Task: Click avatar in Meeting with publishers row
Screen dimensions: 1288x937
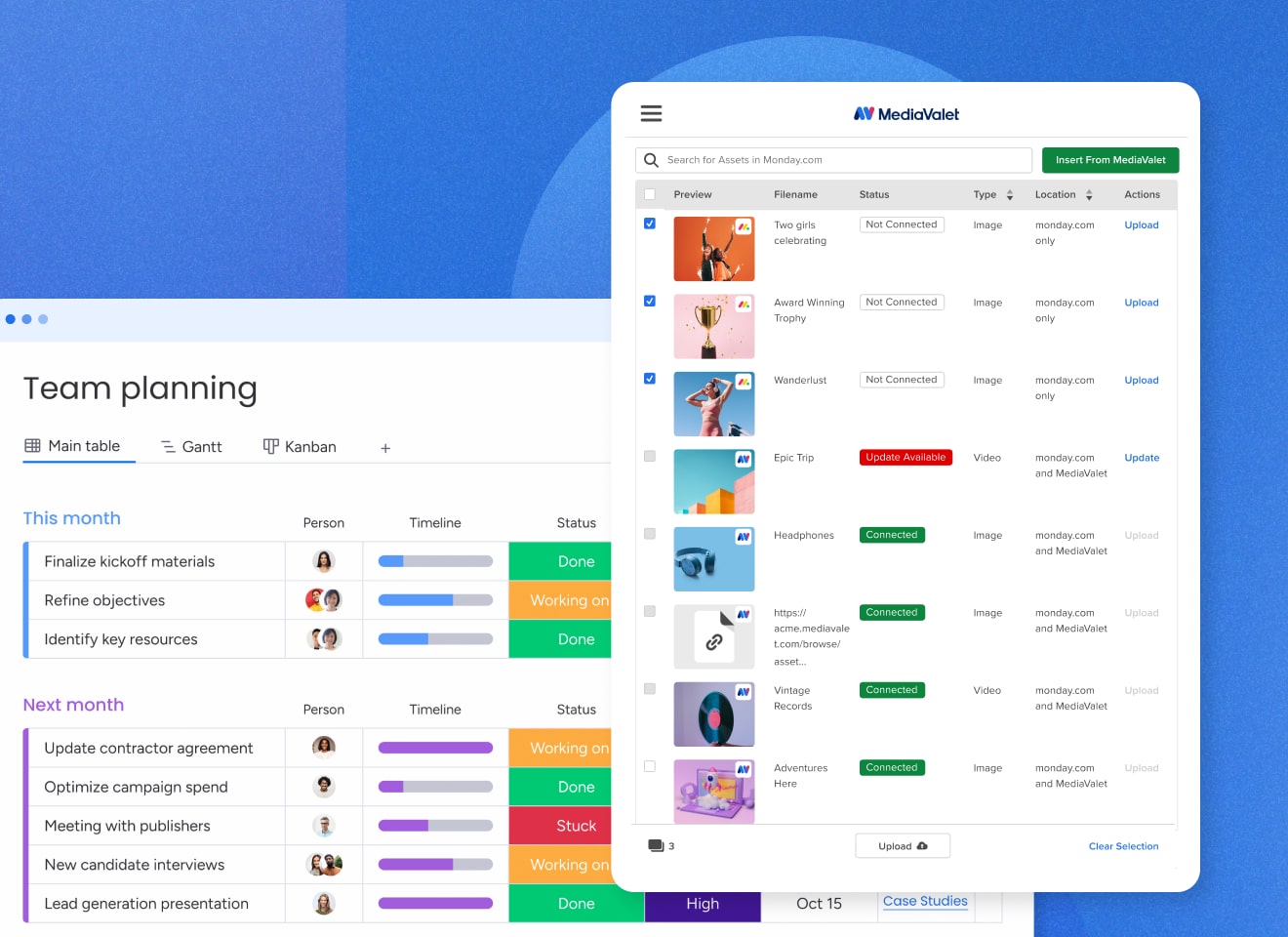Action: pyautogui.click(x=324, y=826)
